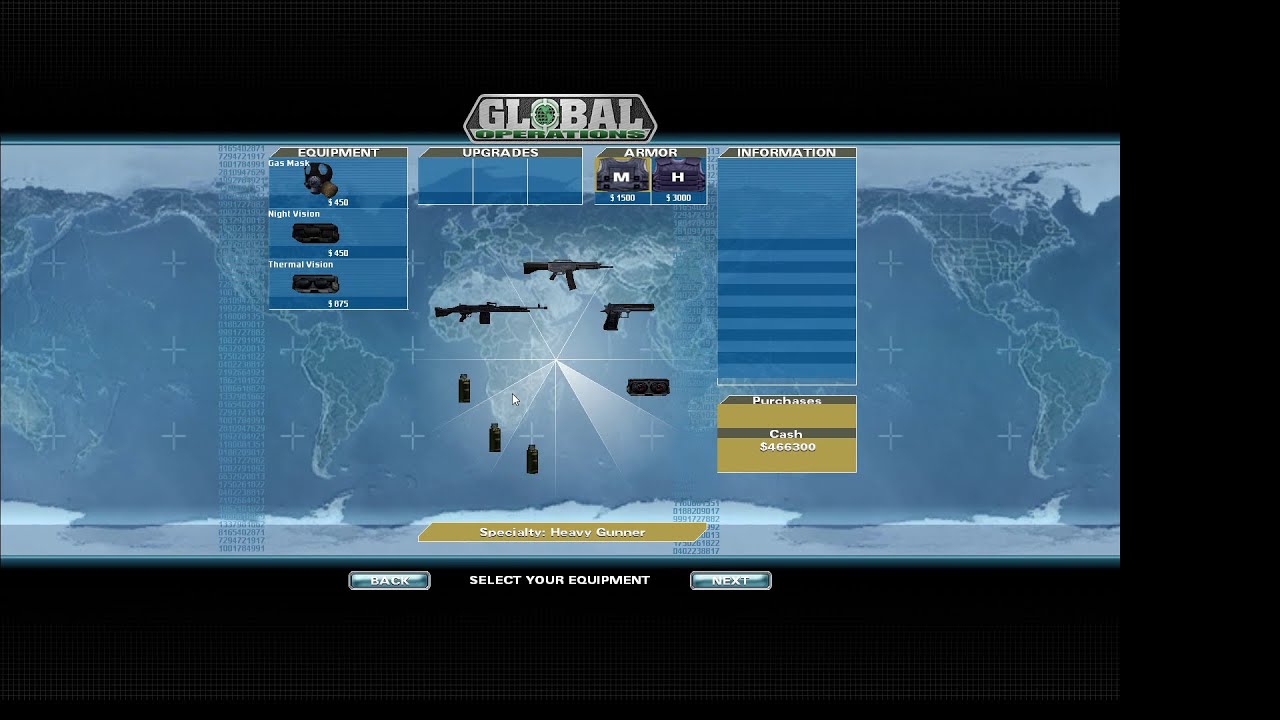Image resolution: width=1280 pixels, height=720 pixels.
Task: Select the Night Vision goggles item
Action: point(338,233)
